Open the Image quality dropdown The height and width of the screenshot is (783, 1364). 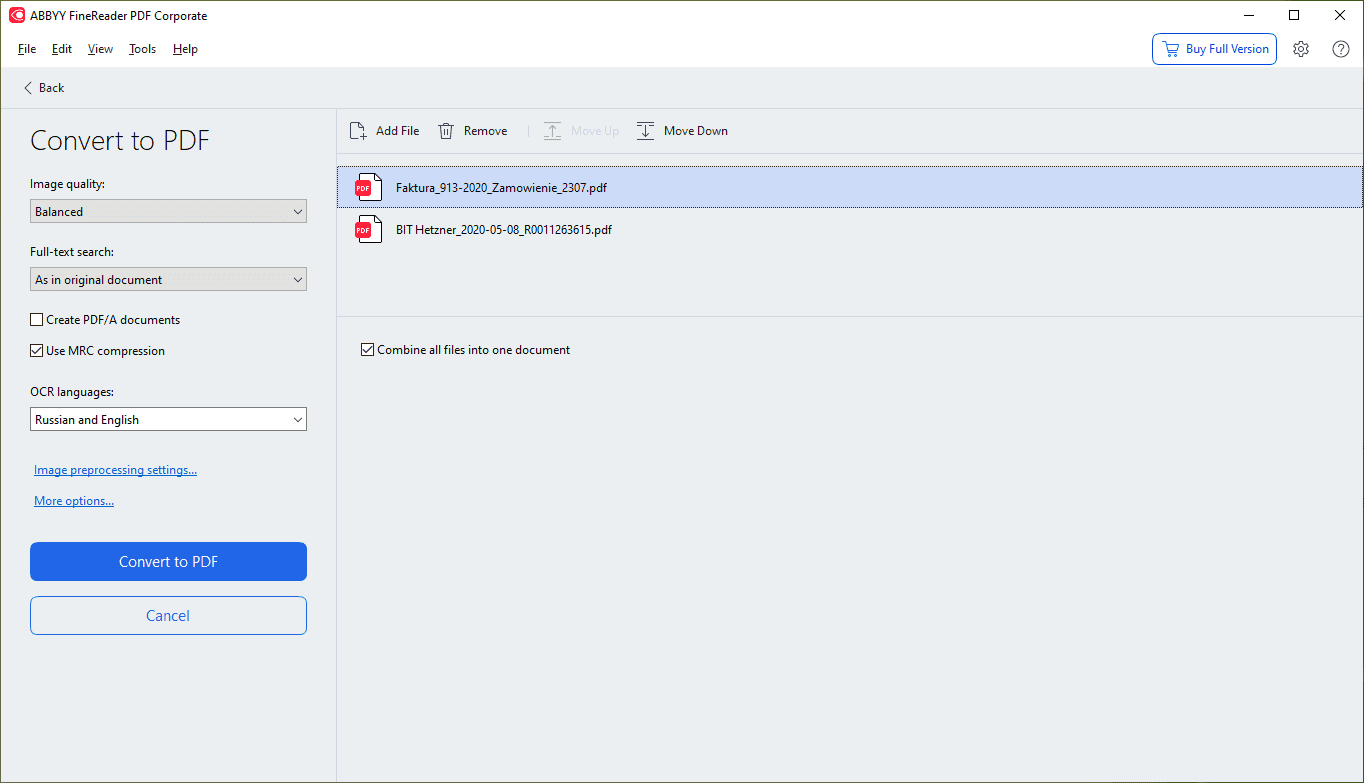[x=168, y=212]
